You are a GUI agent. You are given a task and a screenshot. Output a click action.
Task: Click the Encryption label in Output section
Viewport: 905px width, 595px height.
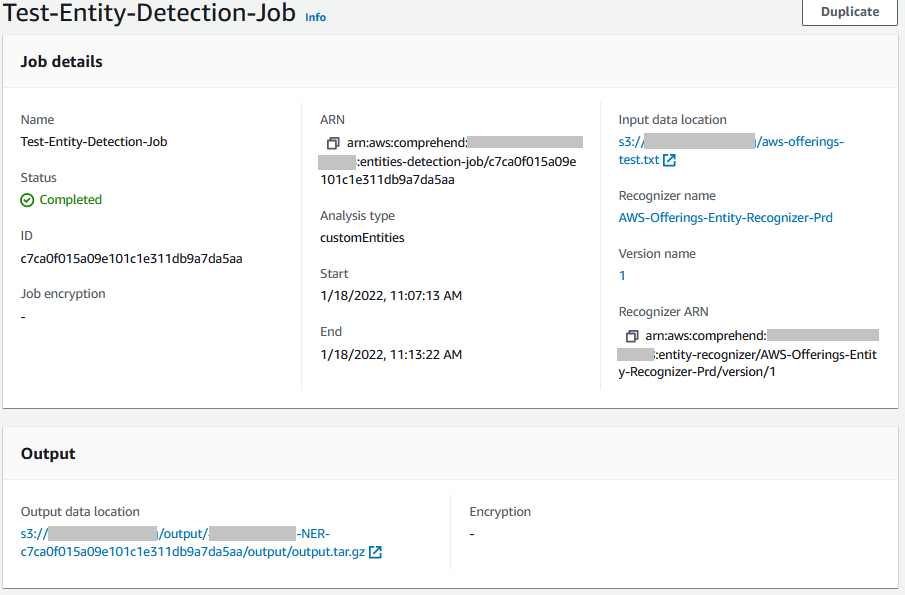coord(500,512)
